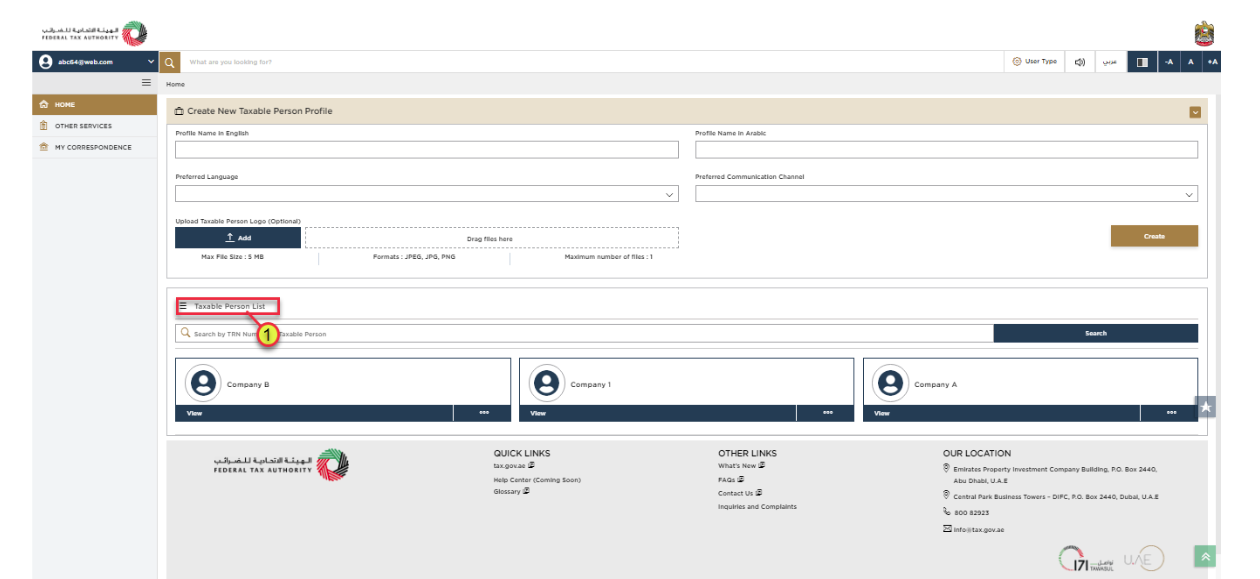Viewport: 1260px width, 579px height.
Task: Click the dark Search button
Action: 1096,333
